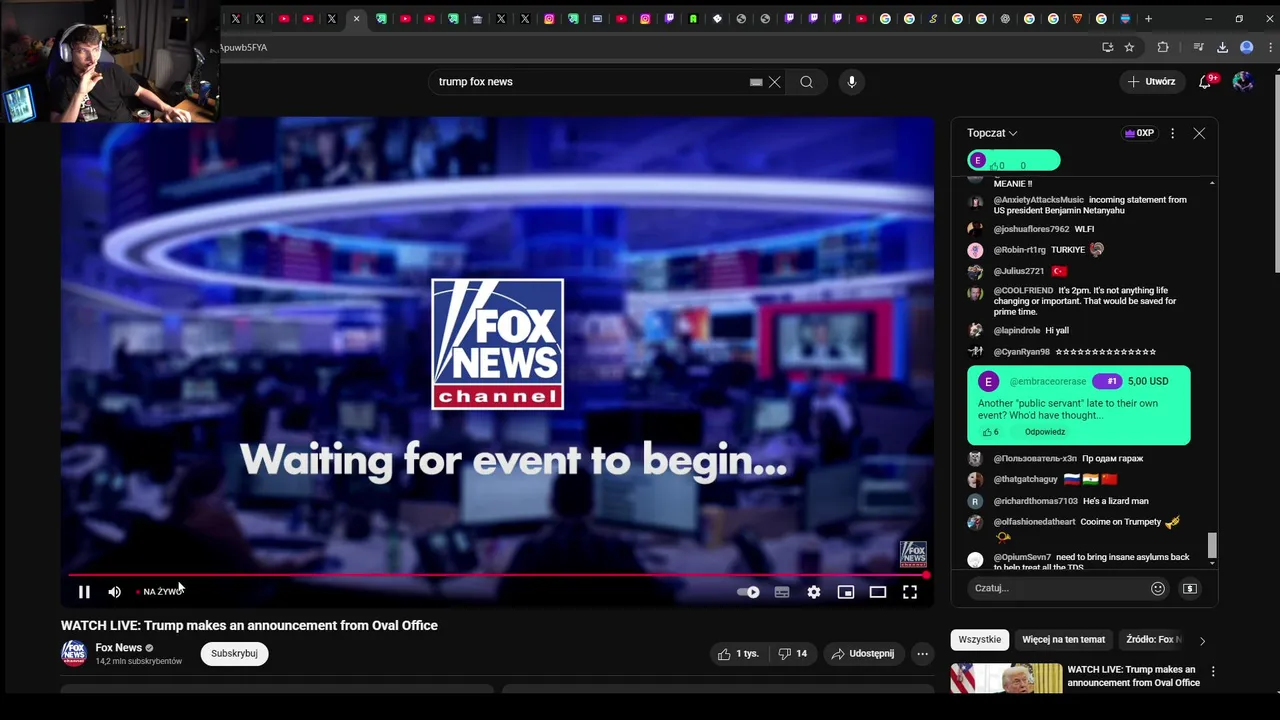1280x720 pixels.
Task: Open Chrome profile avatar
Action: 1246,47
